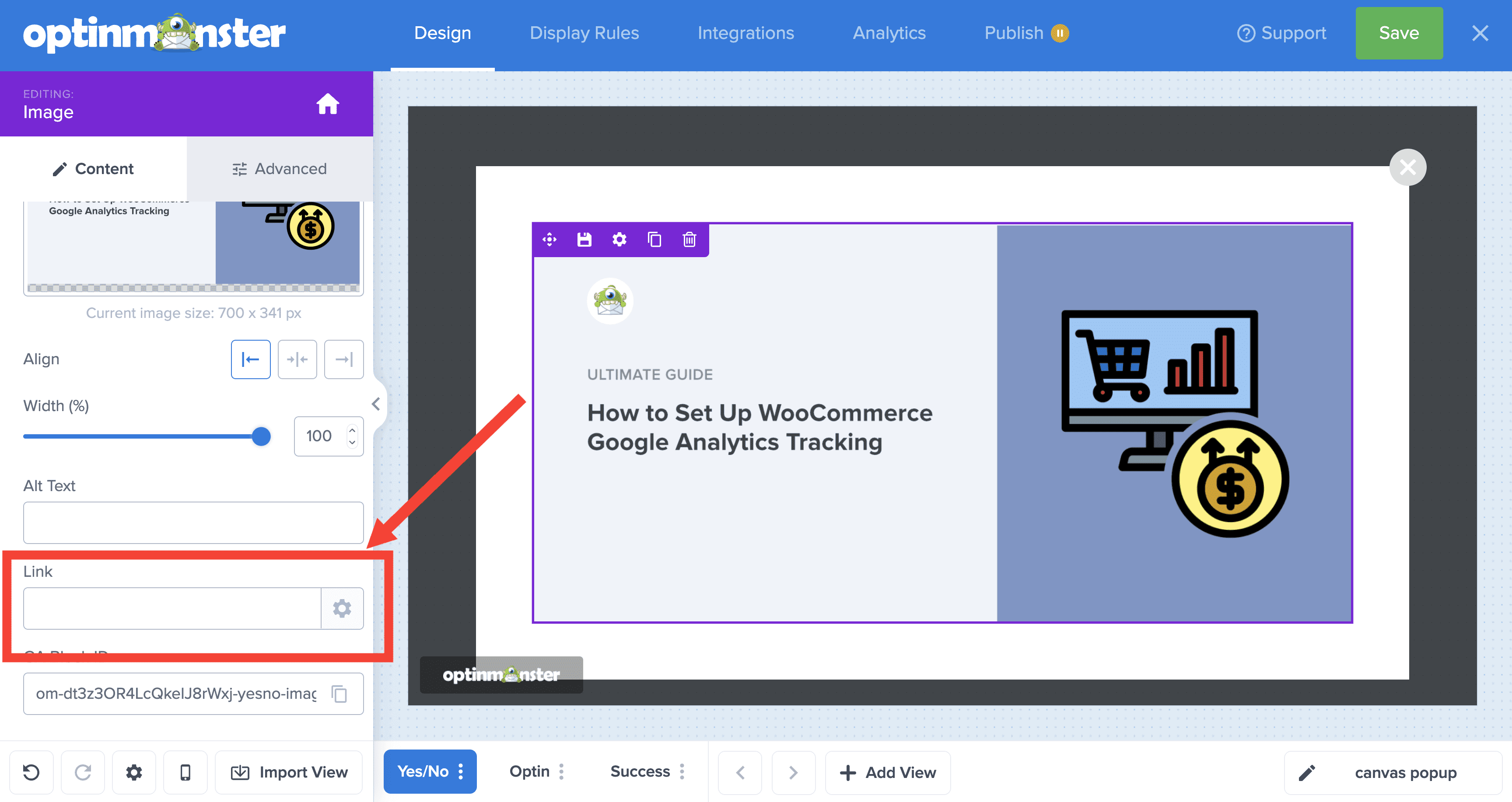
Task: Click the save block floppy disk icon
Action: pos(584,239)
